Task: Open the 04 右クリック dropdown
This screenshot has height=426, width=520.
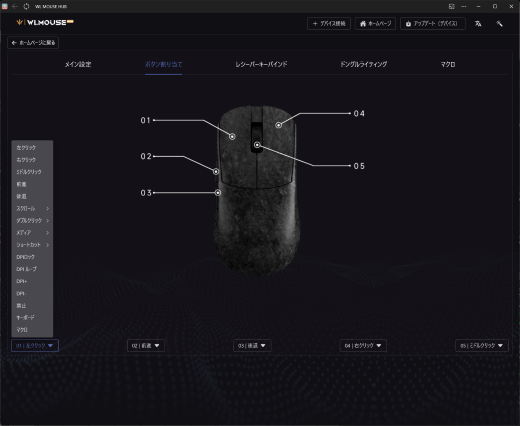Action: (x=363, y=346)
